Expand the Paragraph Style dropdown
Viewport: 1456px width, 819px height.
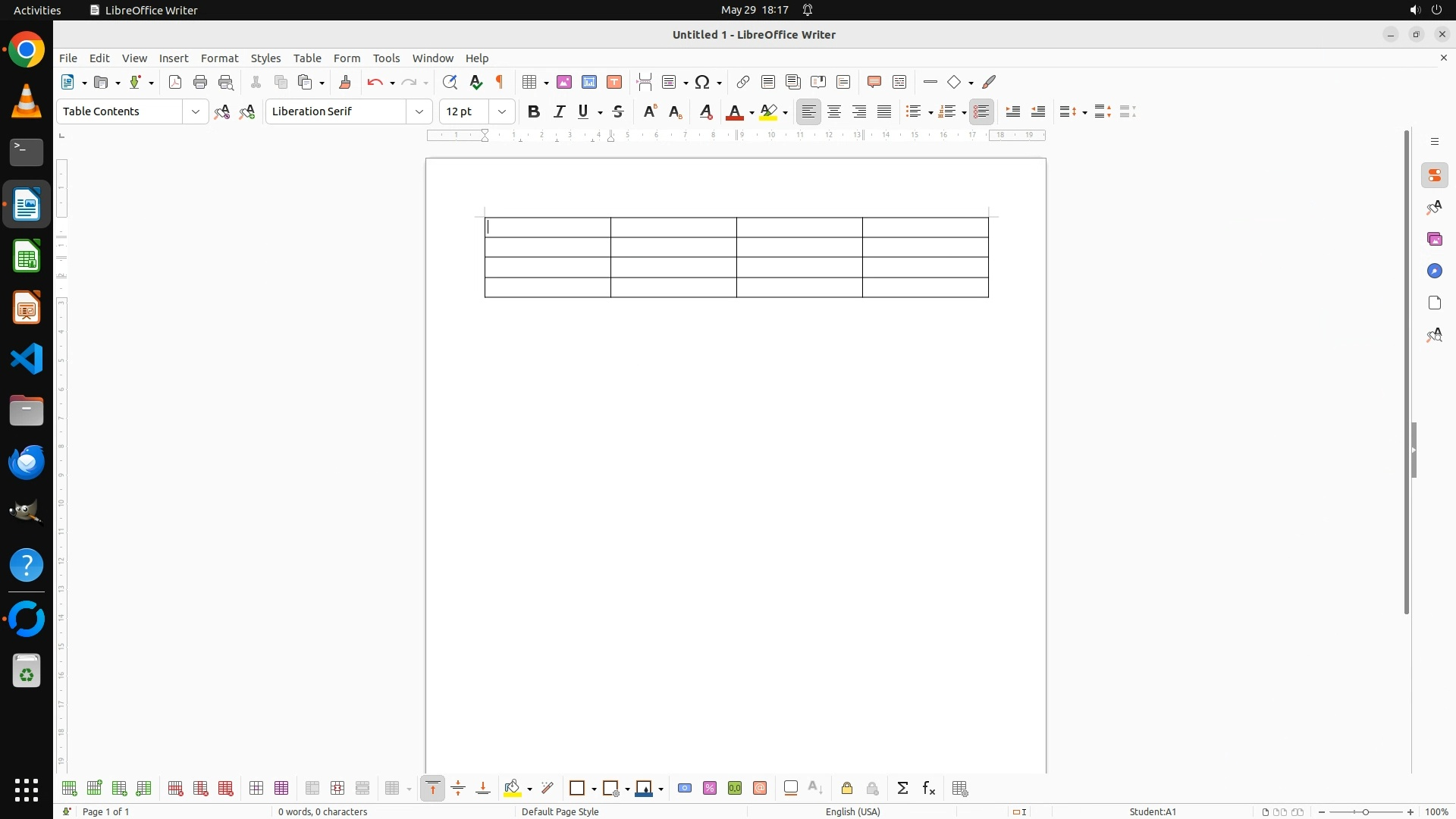(196, 111)
